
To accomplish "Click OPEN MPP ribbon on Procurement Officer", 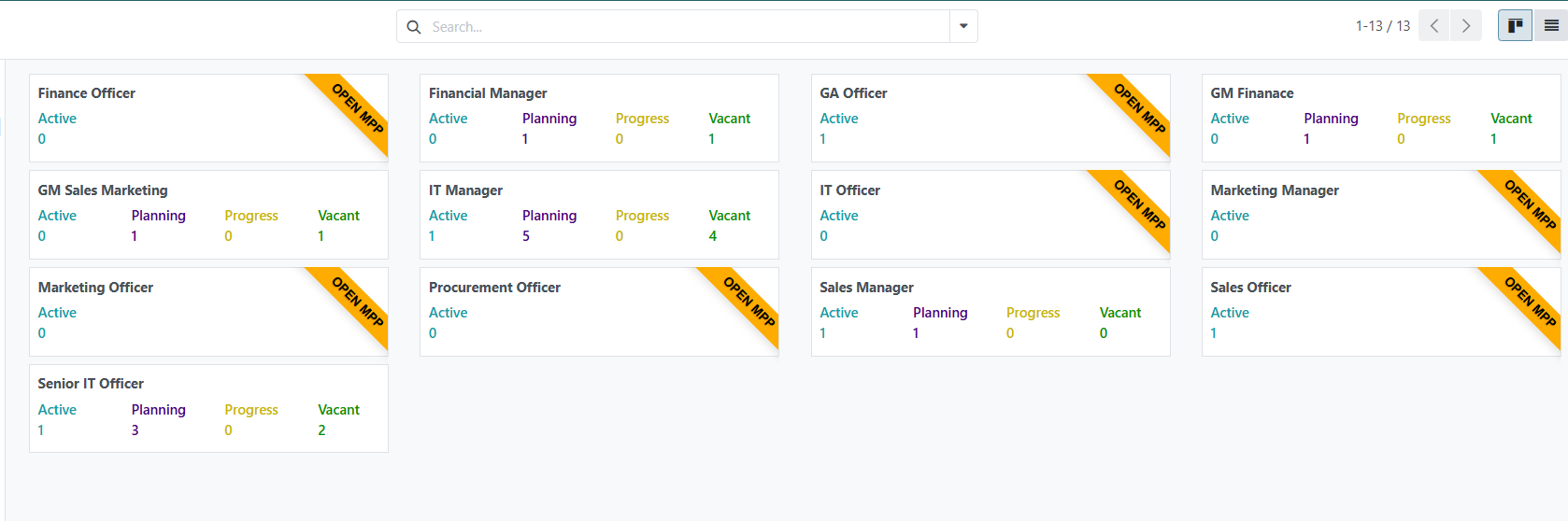I will coord(749,303).
